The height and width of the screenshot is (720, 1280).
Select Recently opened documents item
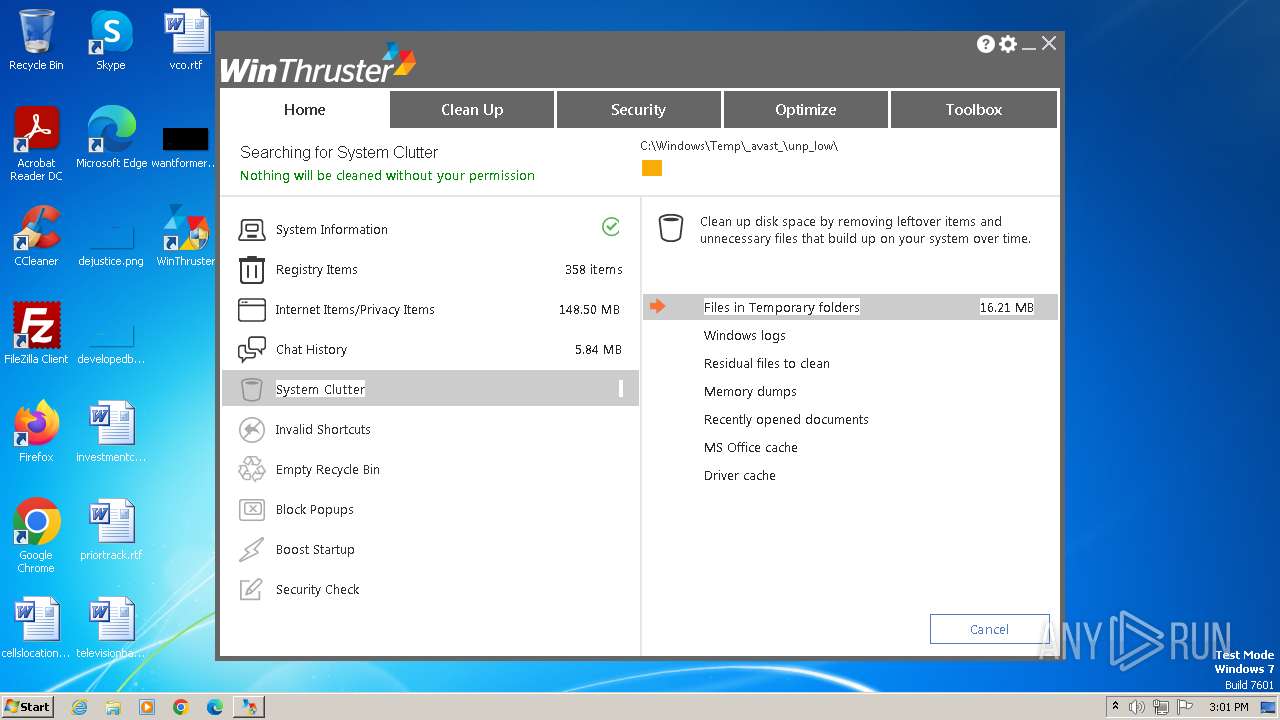click(x=786, y=420)
